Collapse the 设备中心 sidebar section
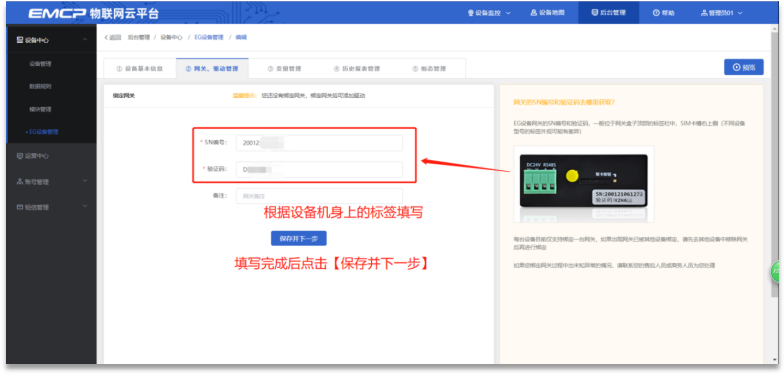Image resolution: width=784 pixels, height=375 pixels. pos(85,40)
